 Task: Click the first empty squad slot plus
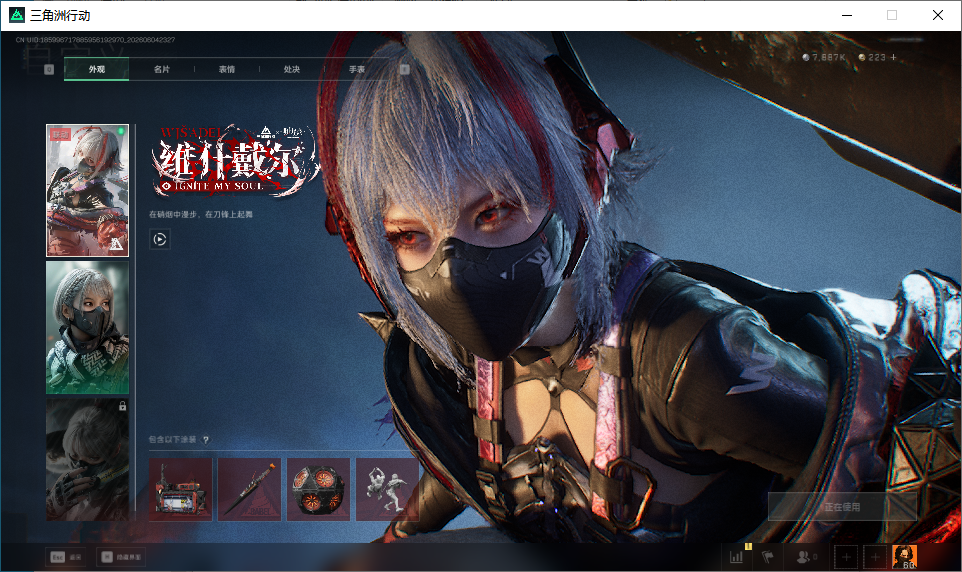click(846, 557)
